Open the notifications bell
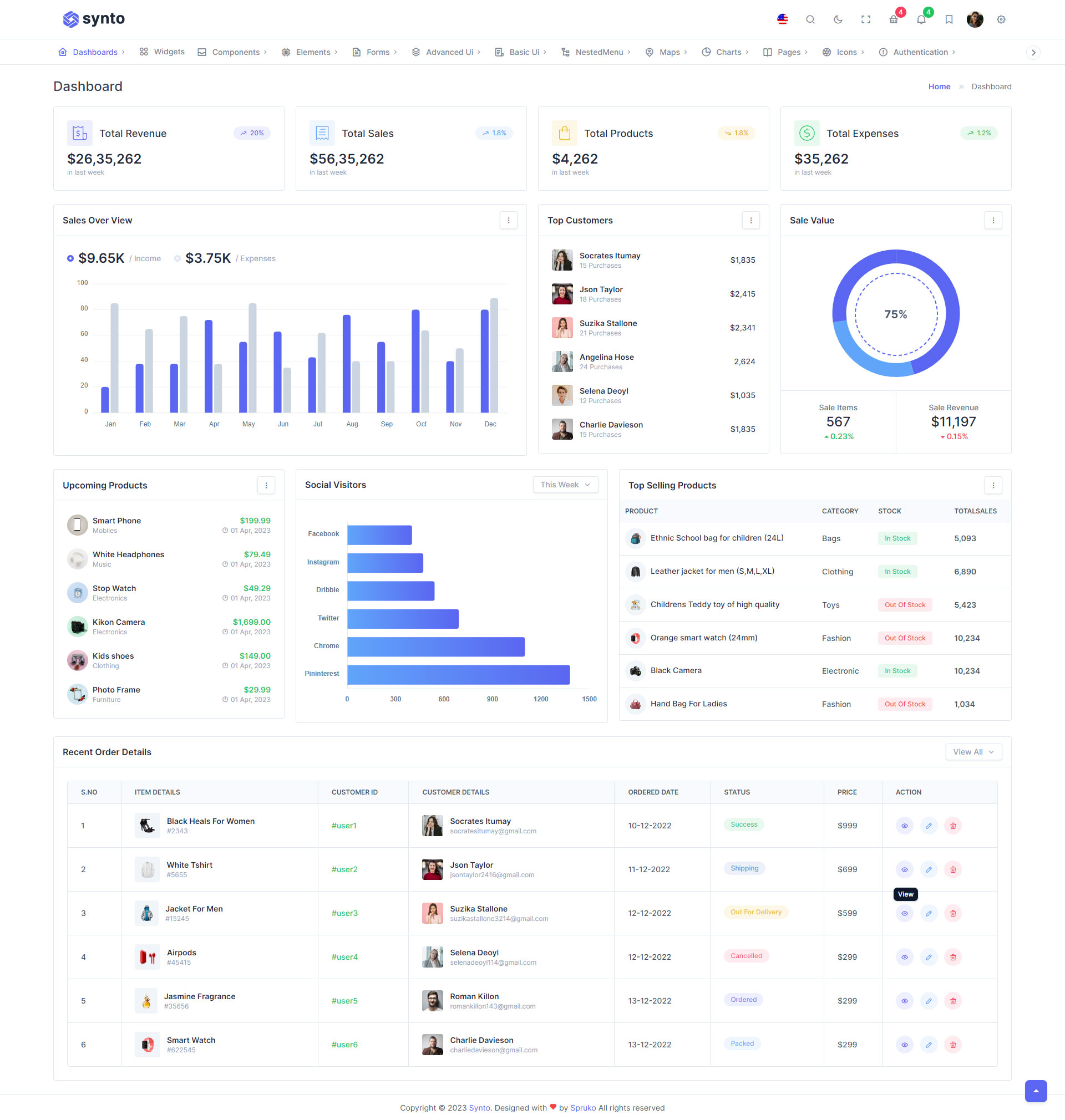Image resolution: width=1065 pixels, height=1120 pixels. (x=921, y=19)
